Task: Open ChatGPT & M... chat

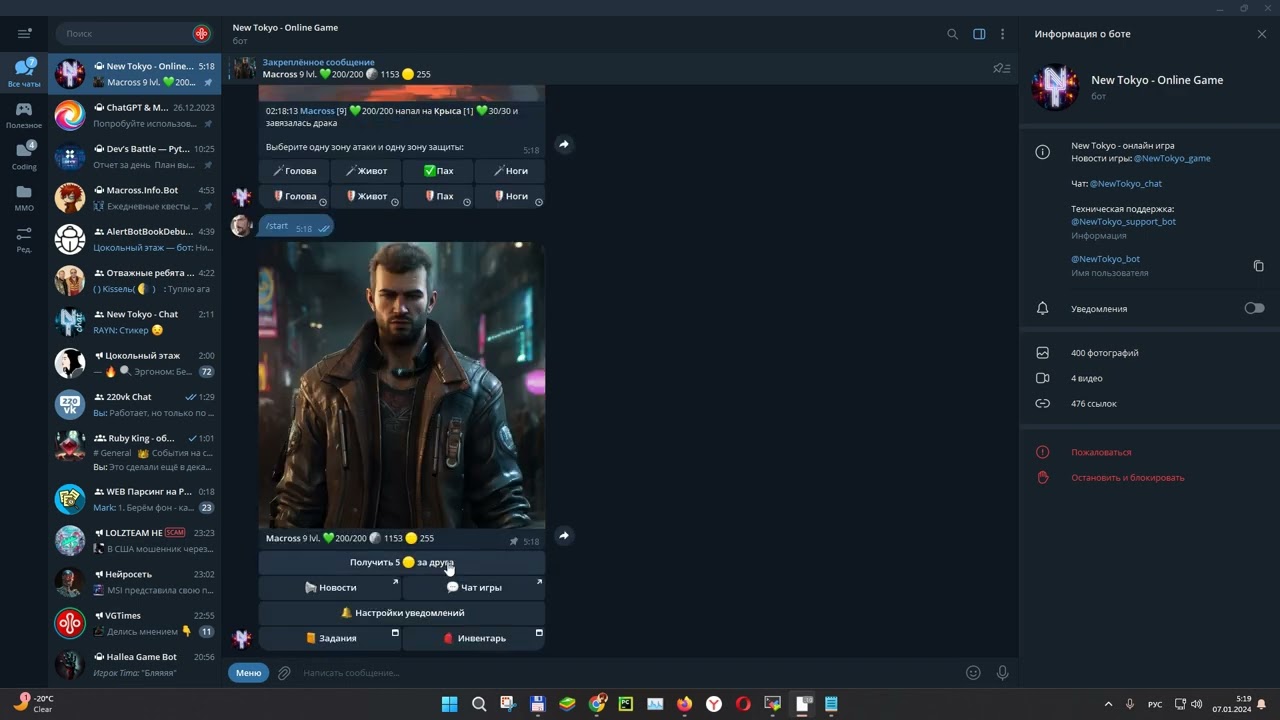Action: 135,115
